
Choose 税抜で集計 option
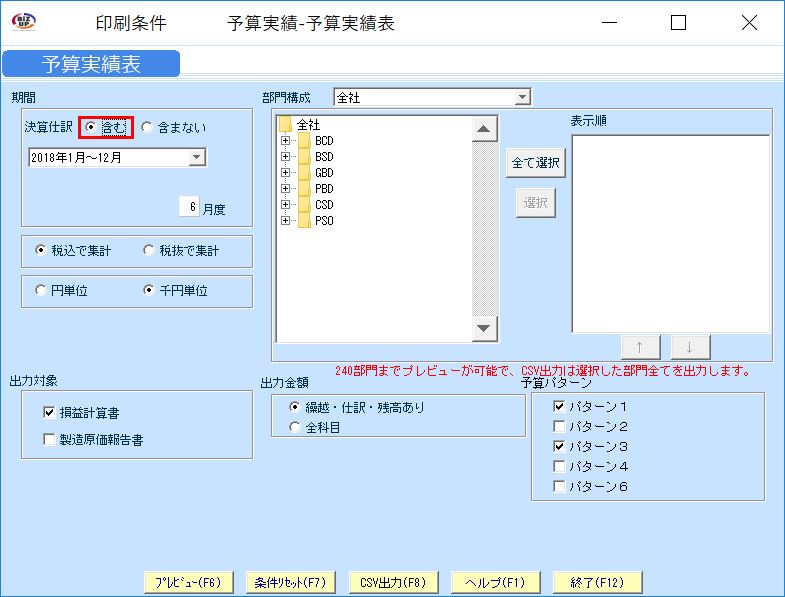click(149, 250)
